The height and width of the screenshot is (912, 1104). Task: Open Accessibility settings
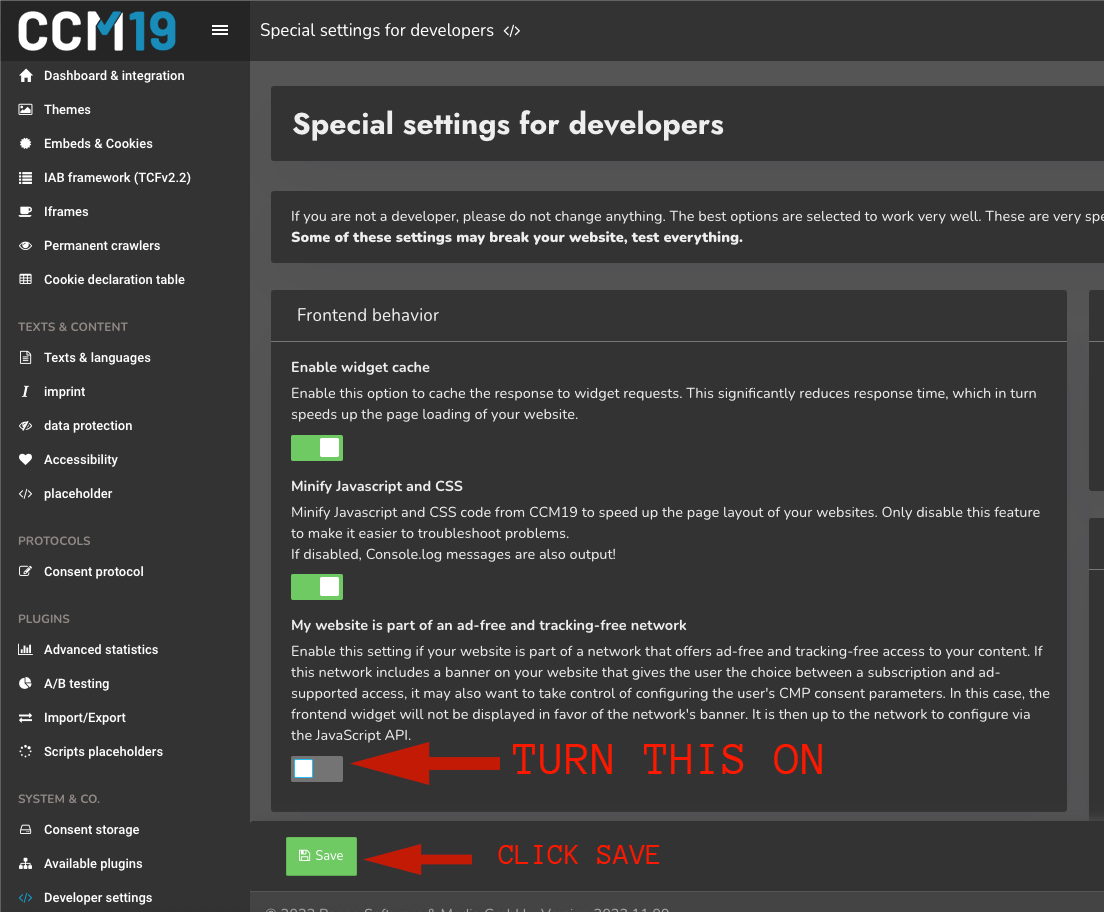(81, 459)
